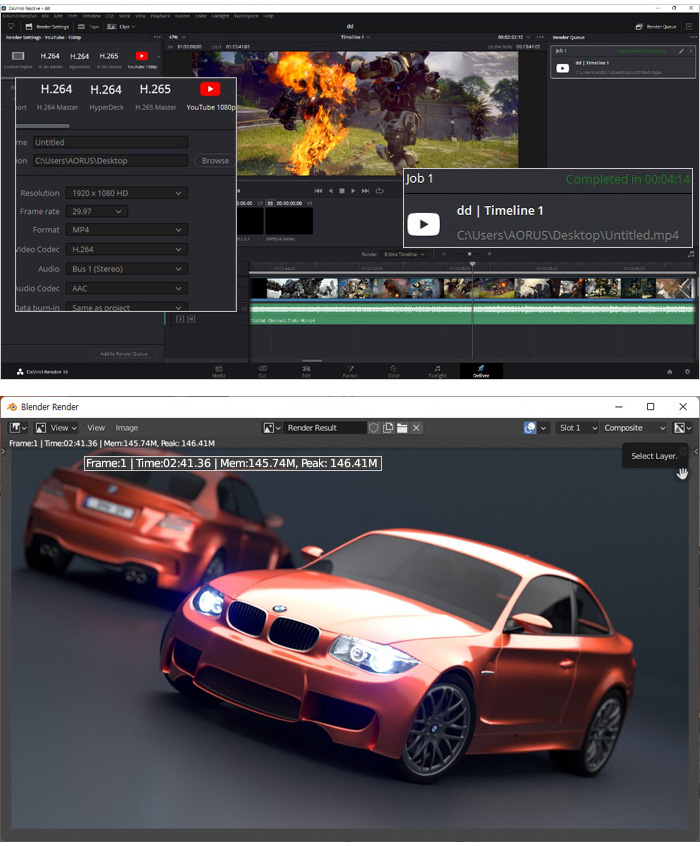Open the File menu in DaVinci Resolve
The image size is (700, 846).
pos(45,16)
